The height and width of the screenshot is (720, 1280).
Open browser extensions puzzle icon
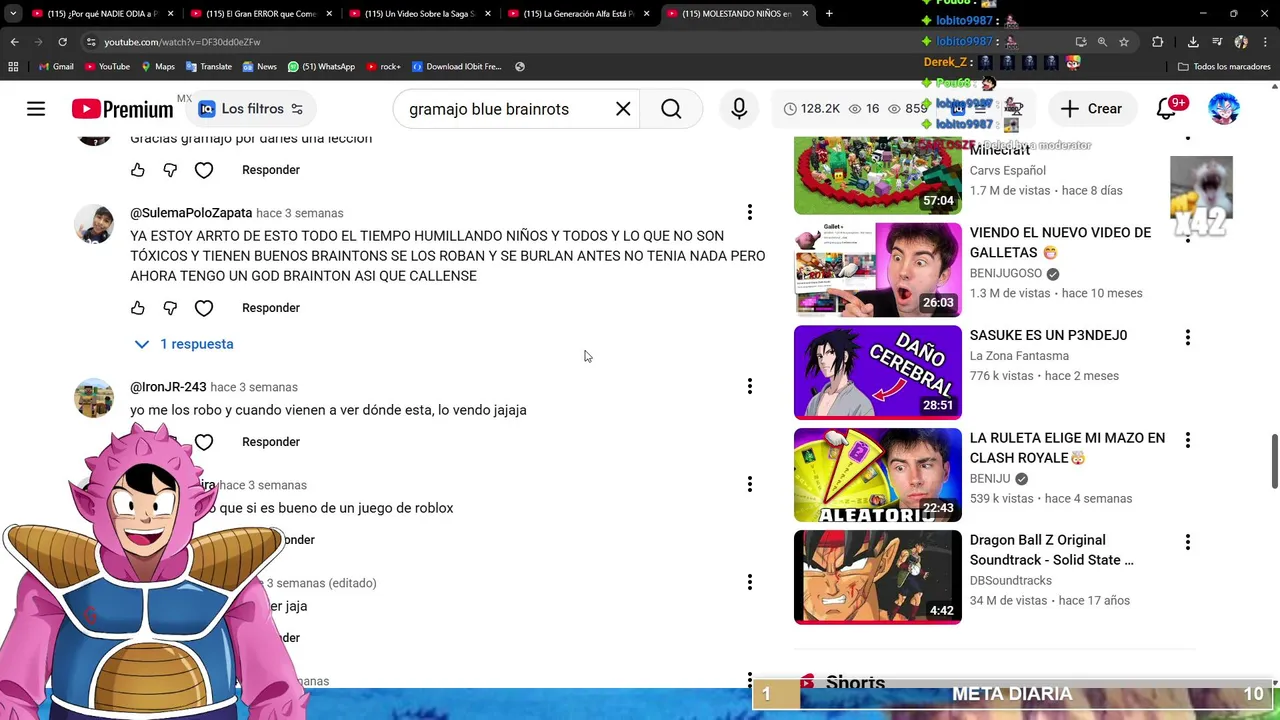pos(1158,42)
